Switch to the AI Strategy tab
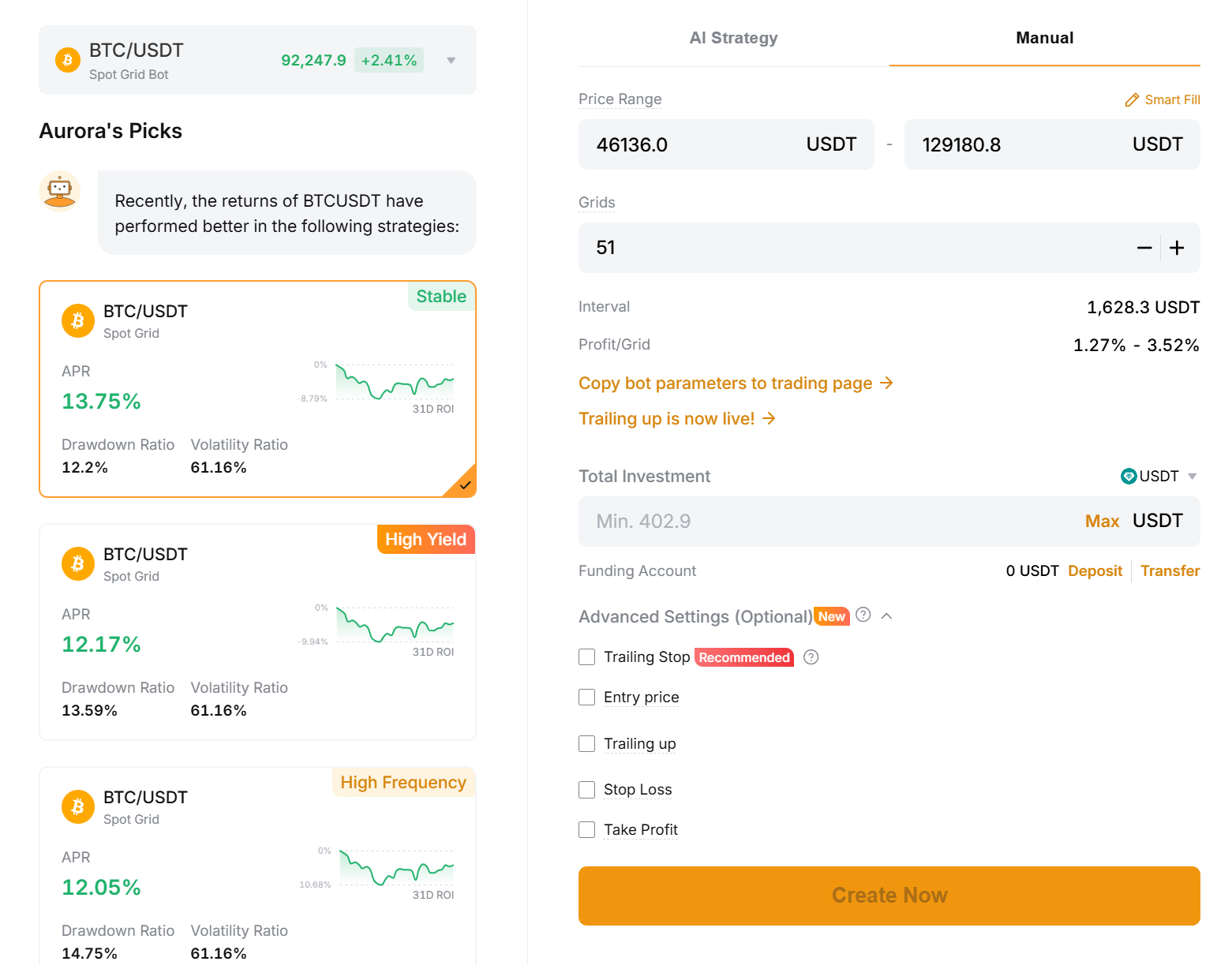 [733, 37]
